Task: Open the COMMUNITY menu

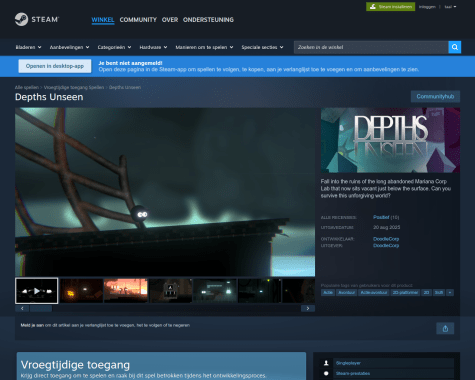Action: coord(138,20)
